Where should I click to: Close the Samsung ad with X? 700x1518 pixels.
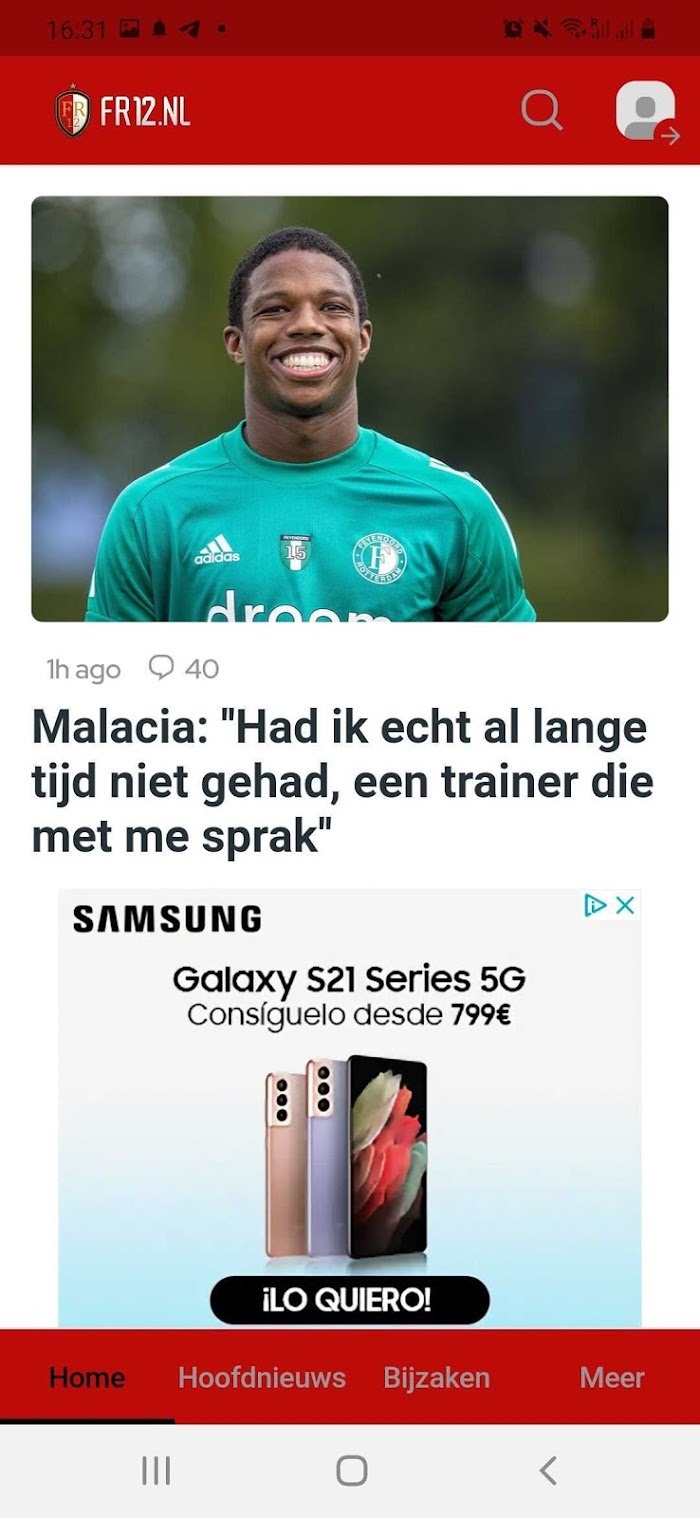coord(625,905)
